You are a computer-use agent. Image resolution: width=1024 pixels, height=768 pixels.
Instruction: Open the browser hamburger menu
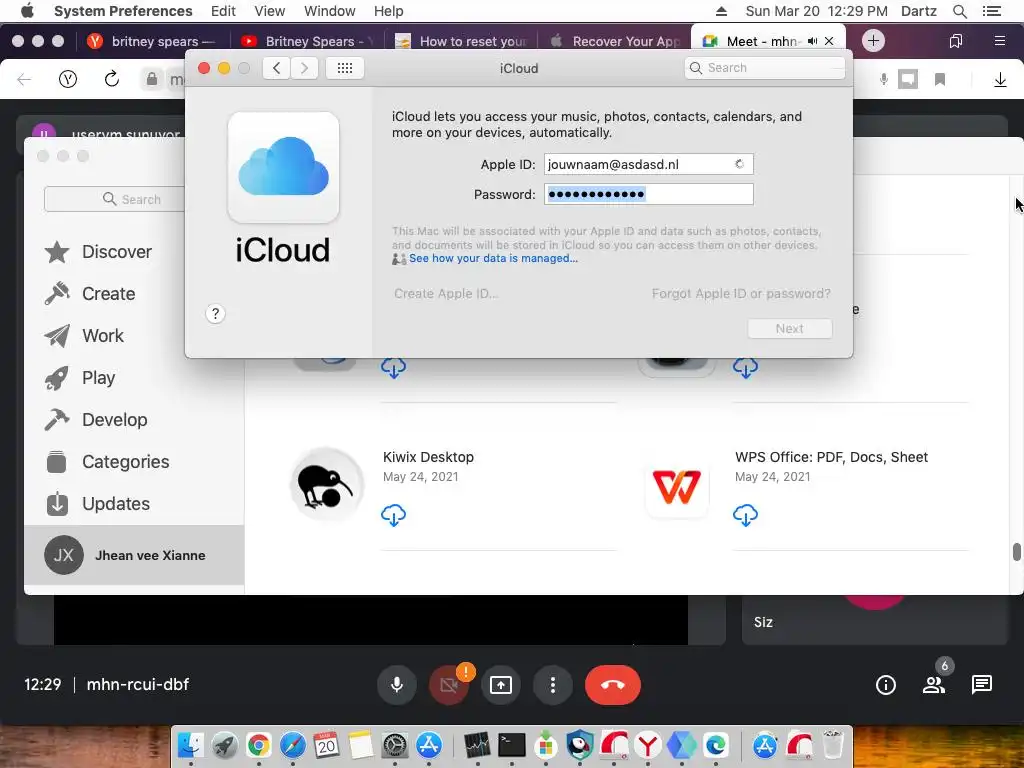pos(999,41)
